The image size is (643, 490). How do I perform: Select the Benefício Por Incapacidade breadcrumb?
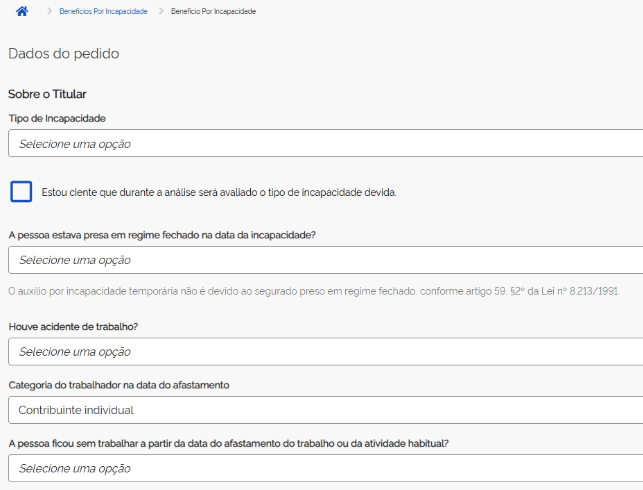(213, 11)
